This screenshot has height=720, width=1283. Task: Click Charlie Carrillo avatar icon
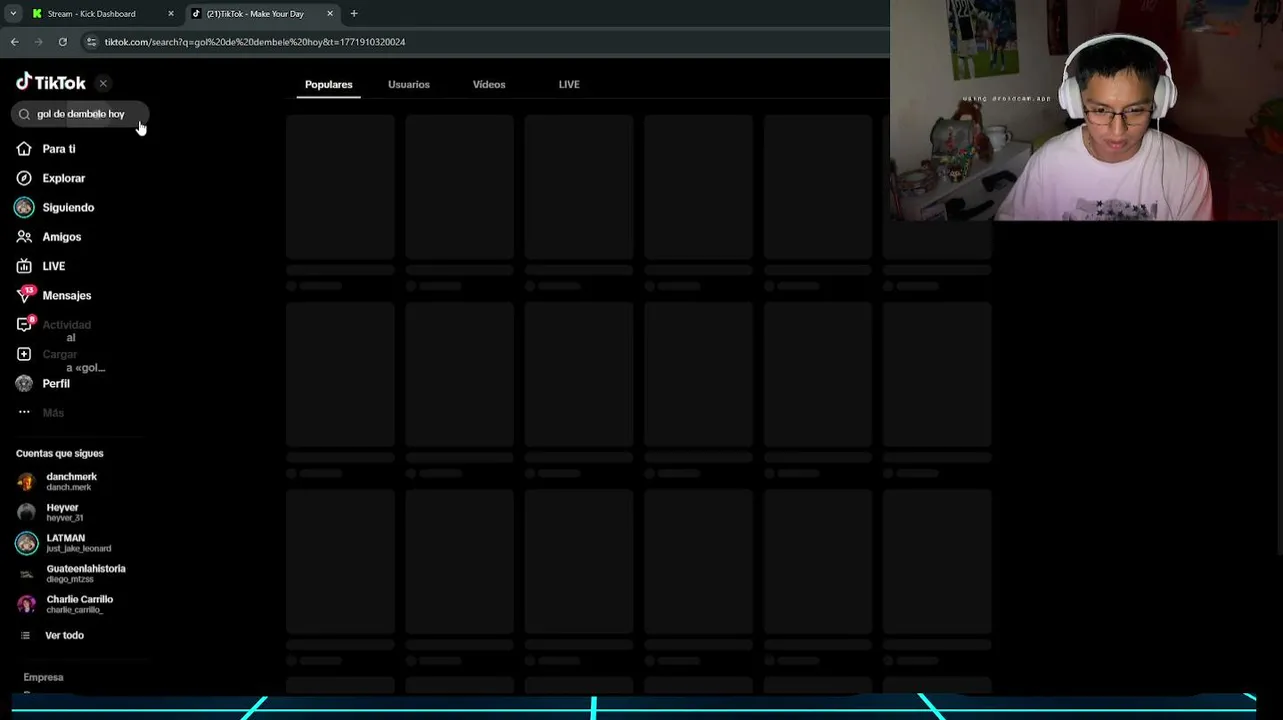coord(26,604)
